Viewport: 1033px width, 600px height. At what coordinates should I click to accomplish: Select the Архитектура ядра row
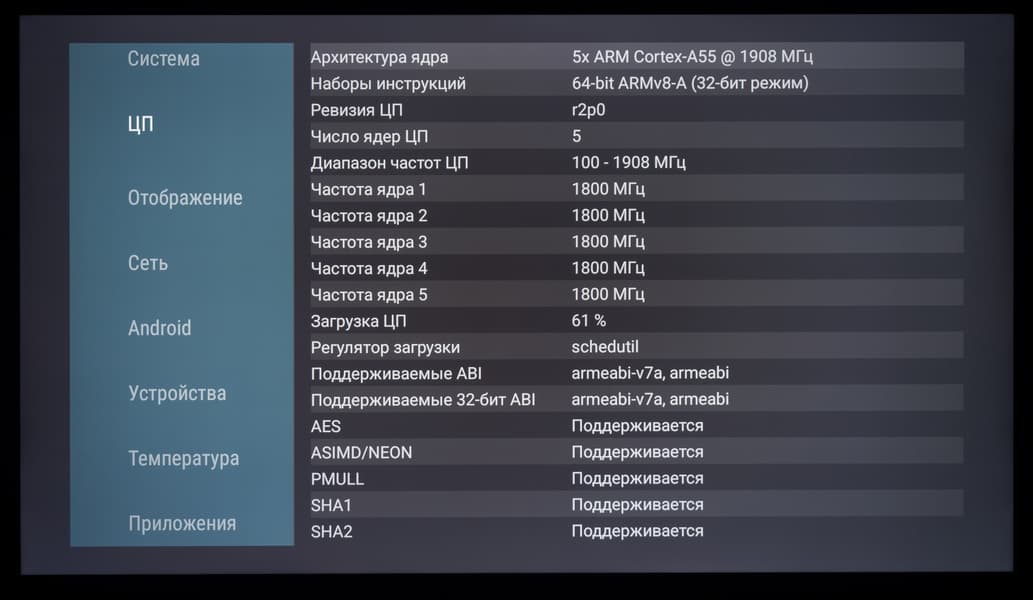point(637,57)
